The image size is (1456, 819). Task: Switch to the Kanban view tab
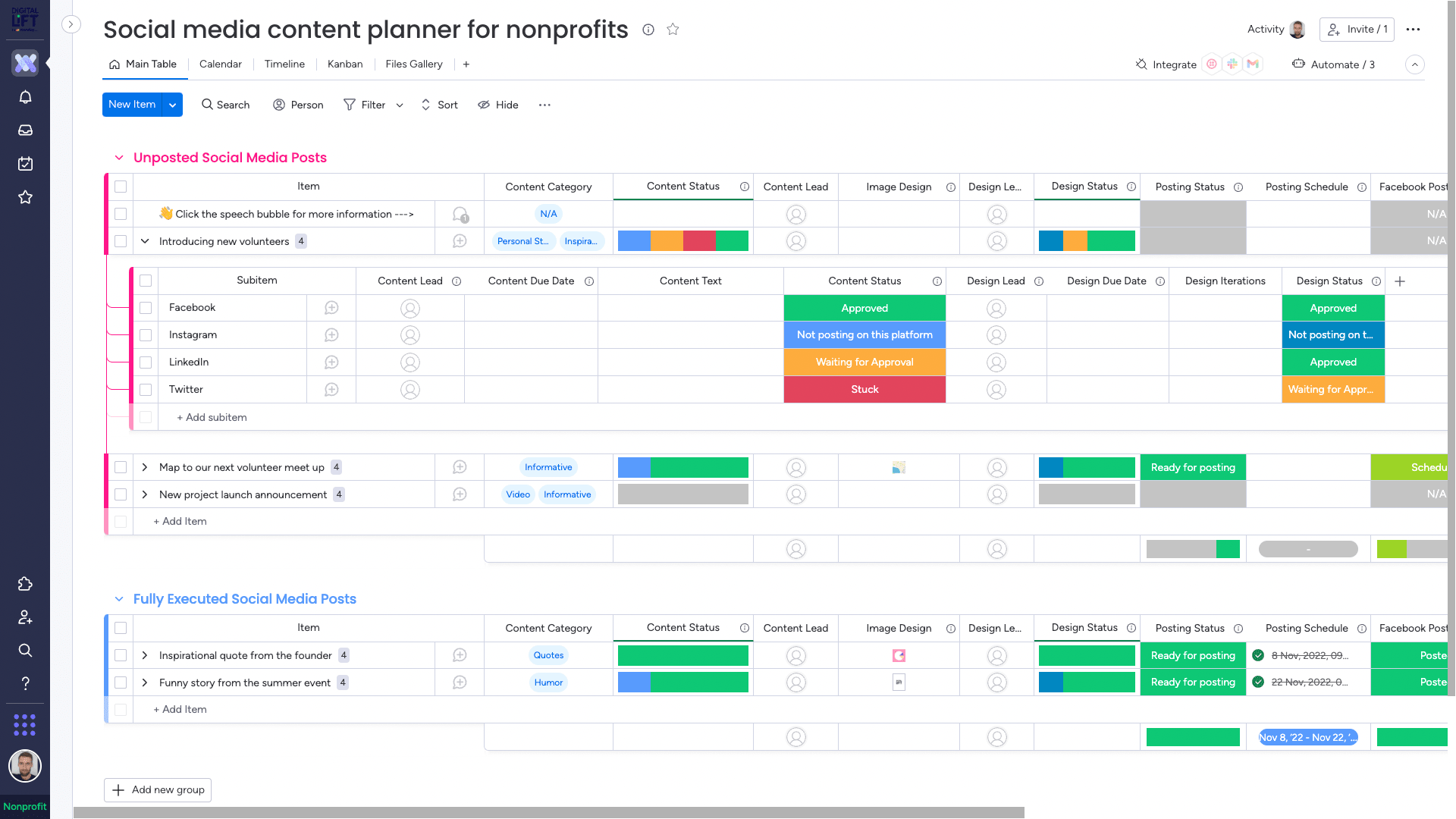(345, 64)
